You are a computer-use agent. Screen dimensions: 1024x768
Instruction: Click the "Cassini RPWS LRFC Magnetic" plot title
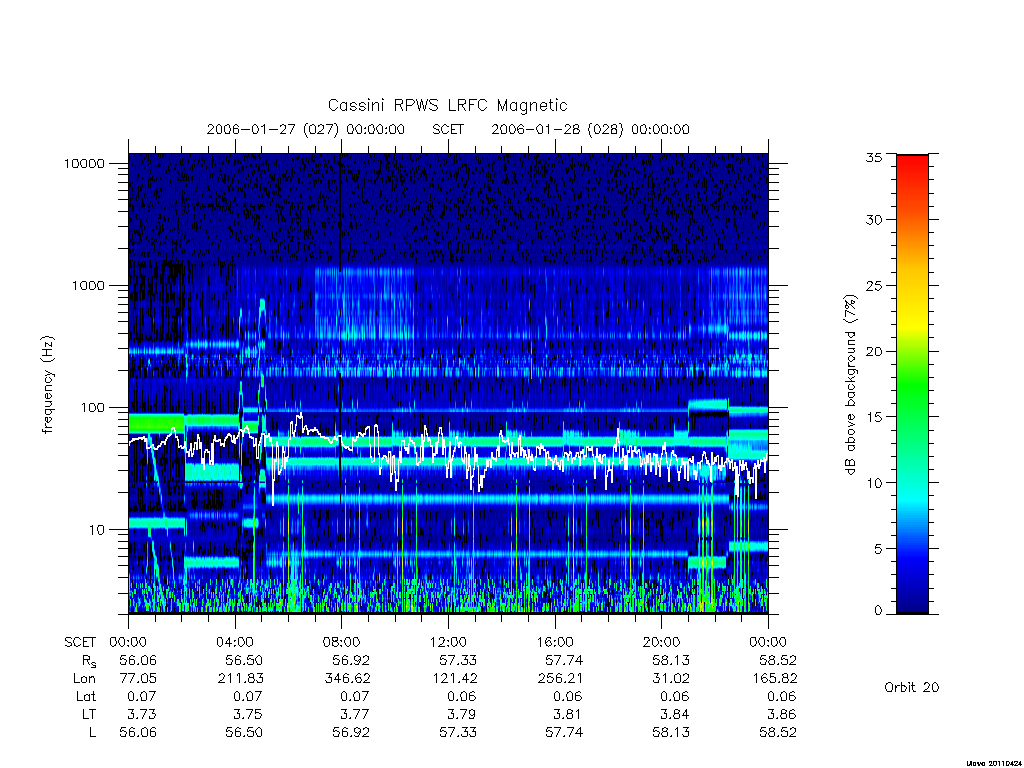[x=447, y=105]
